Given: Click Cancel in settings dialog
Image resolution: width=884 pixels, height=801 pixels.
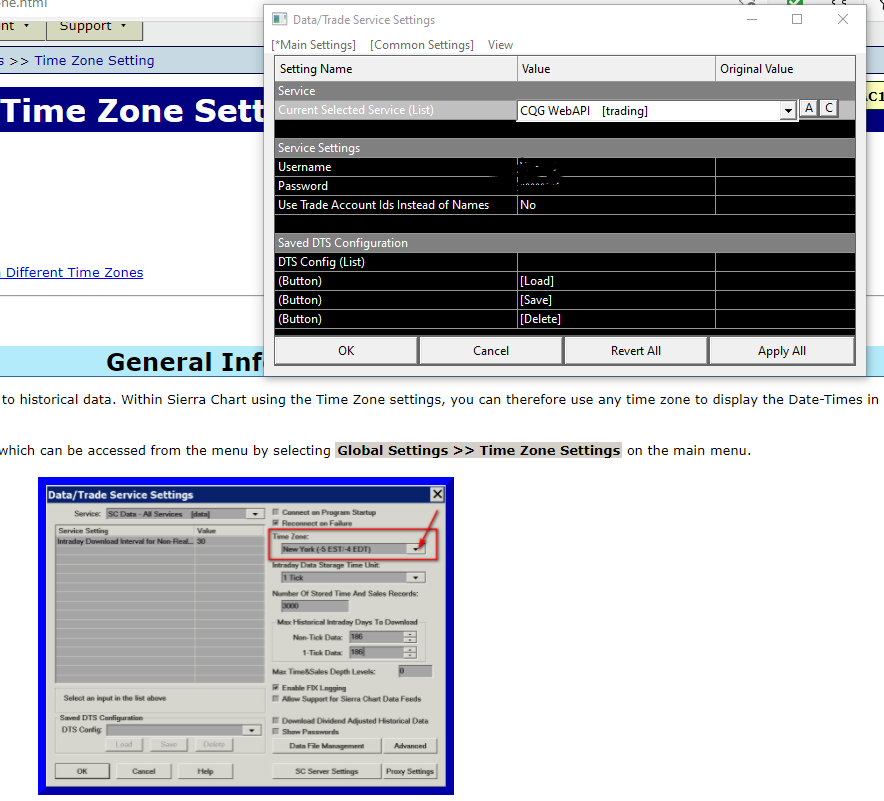Looking at the screenshot, I should tap(491, 351).
